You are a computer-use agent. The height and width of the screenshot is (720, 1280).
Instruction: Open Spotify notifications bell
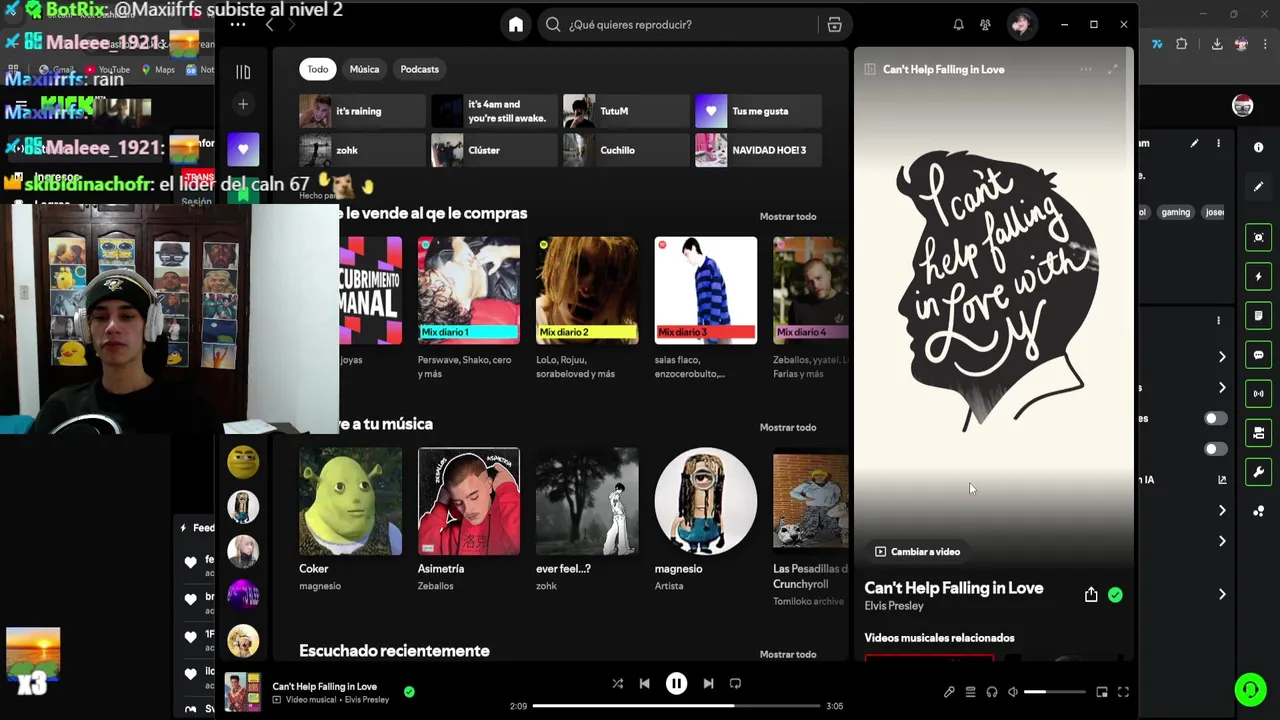(958, 25)
